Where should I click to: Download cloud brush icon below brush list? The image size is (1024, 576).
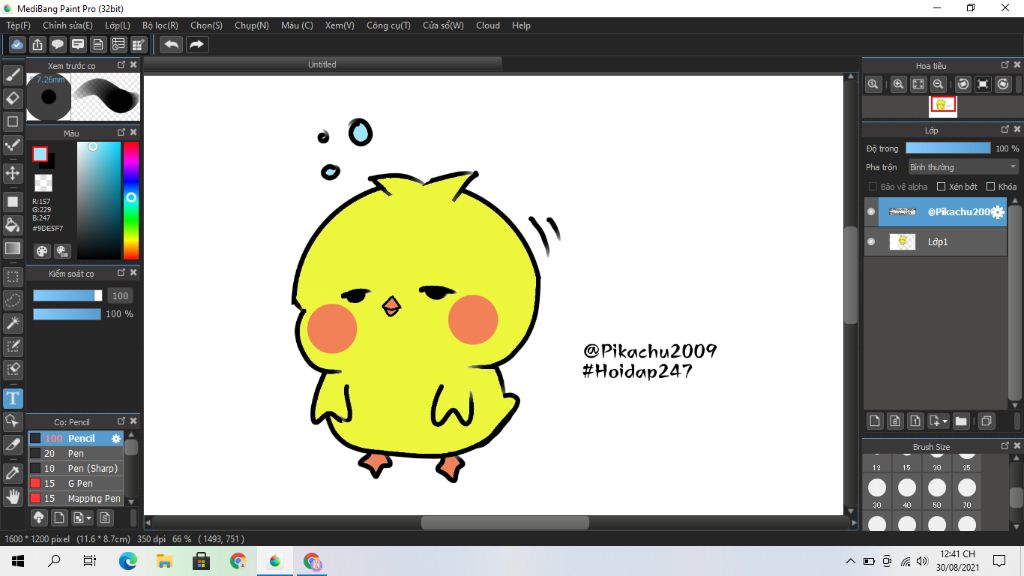pos(39,518)
